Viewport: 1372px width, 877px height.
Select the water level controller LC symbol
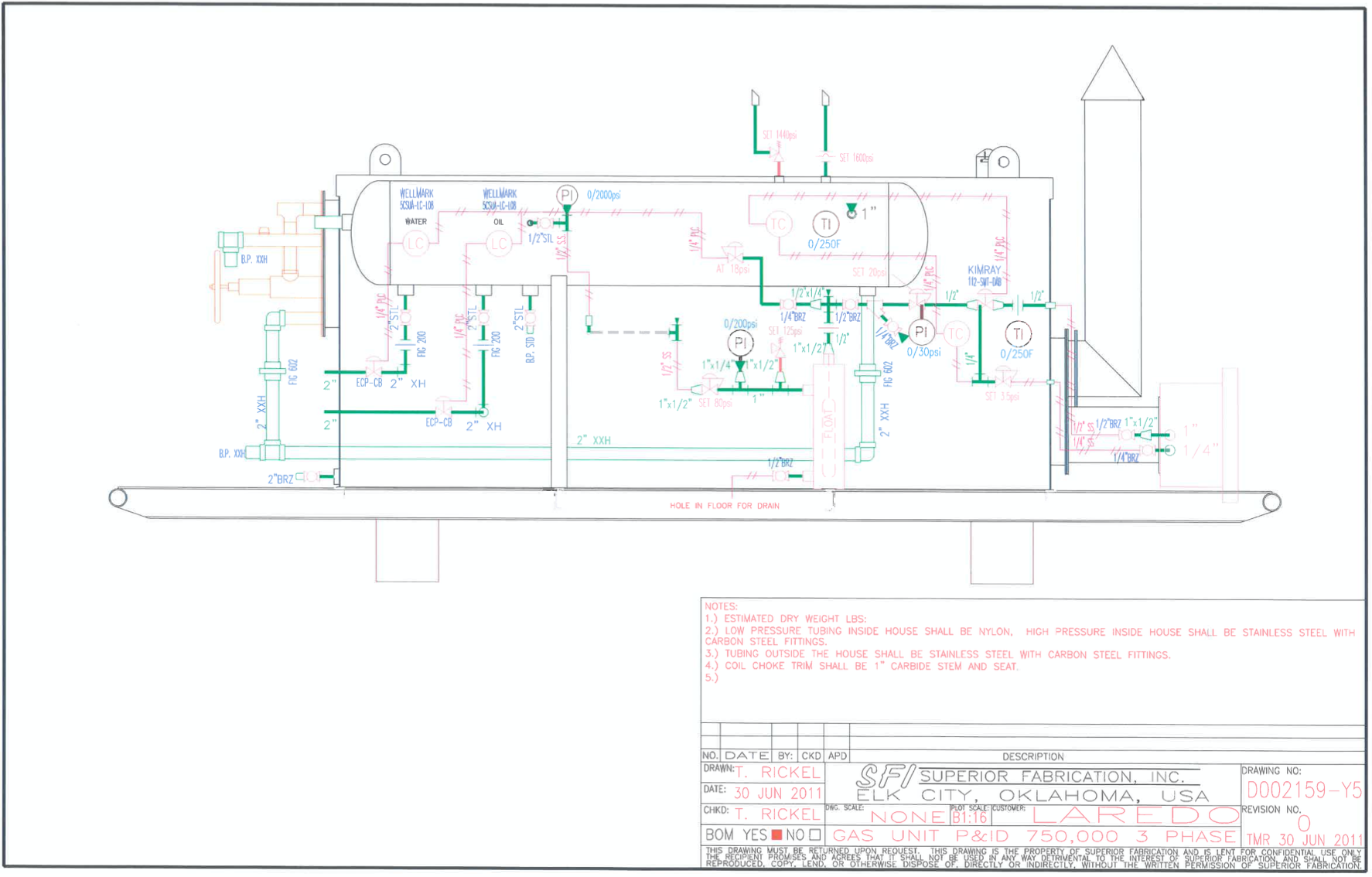[415, 244]
